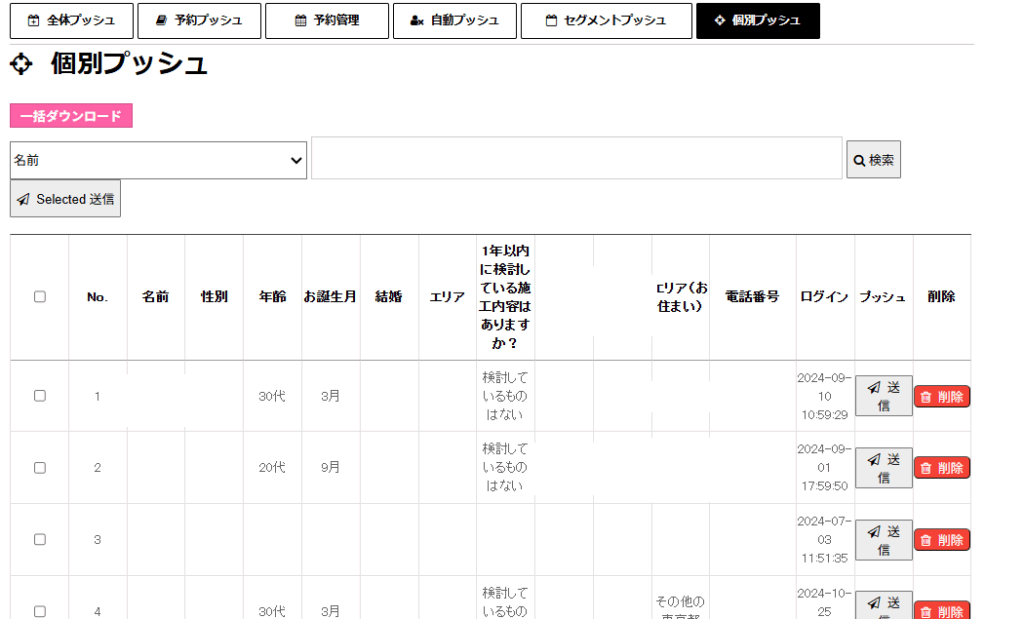The height and width of the screenshot is (619, 1024).
Task: Tick the checkbox for row No. 3
Action: tap(40, 540)
